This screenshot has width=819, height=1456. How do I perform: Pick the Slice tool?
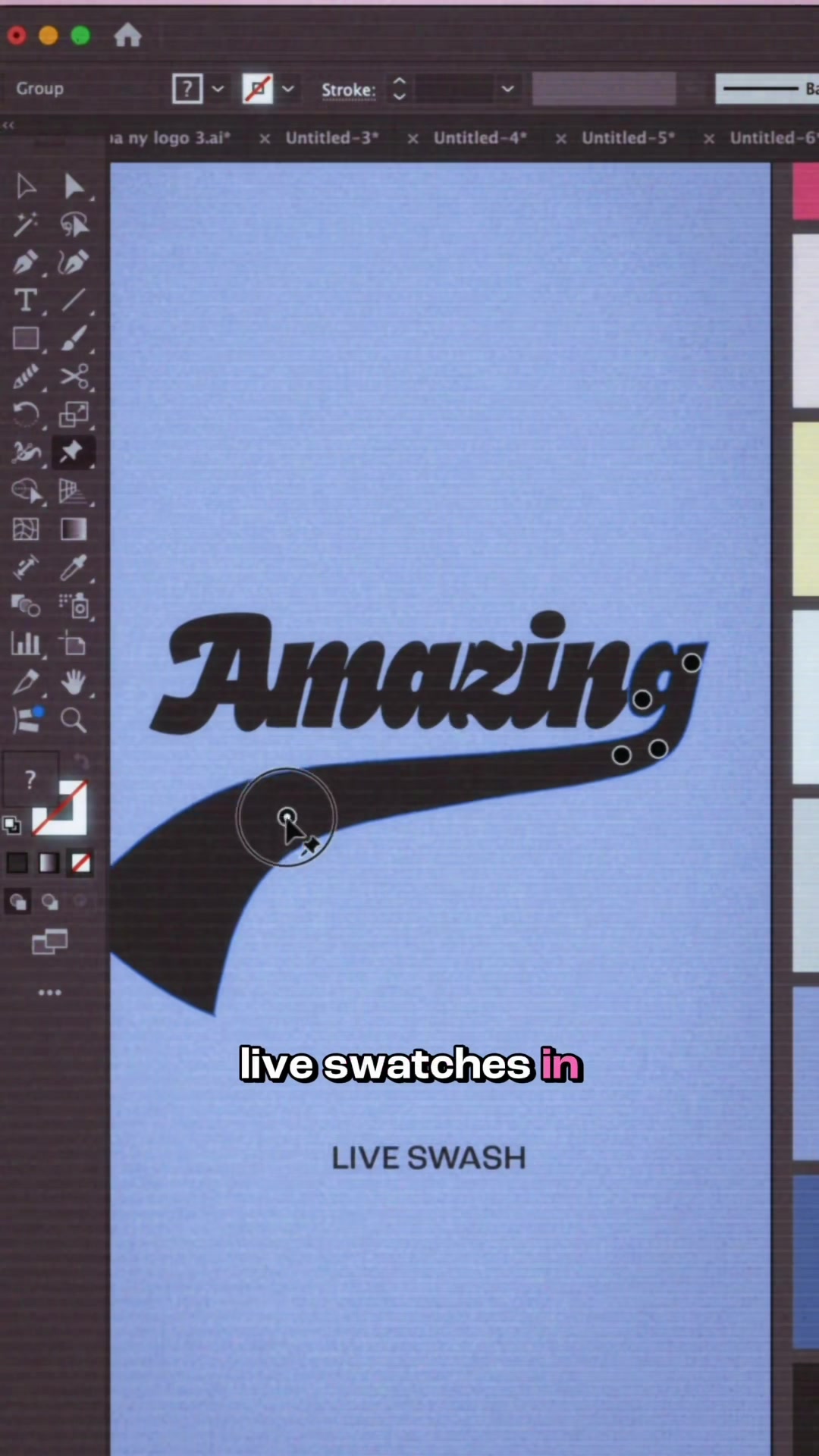26,682
